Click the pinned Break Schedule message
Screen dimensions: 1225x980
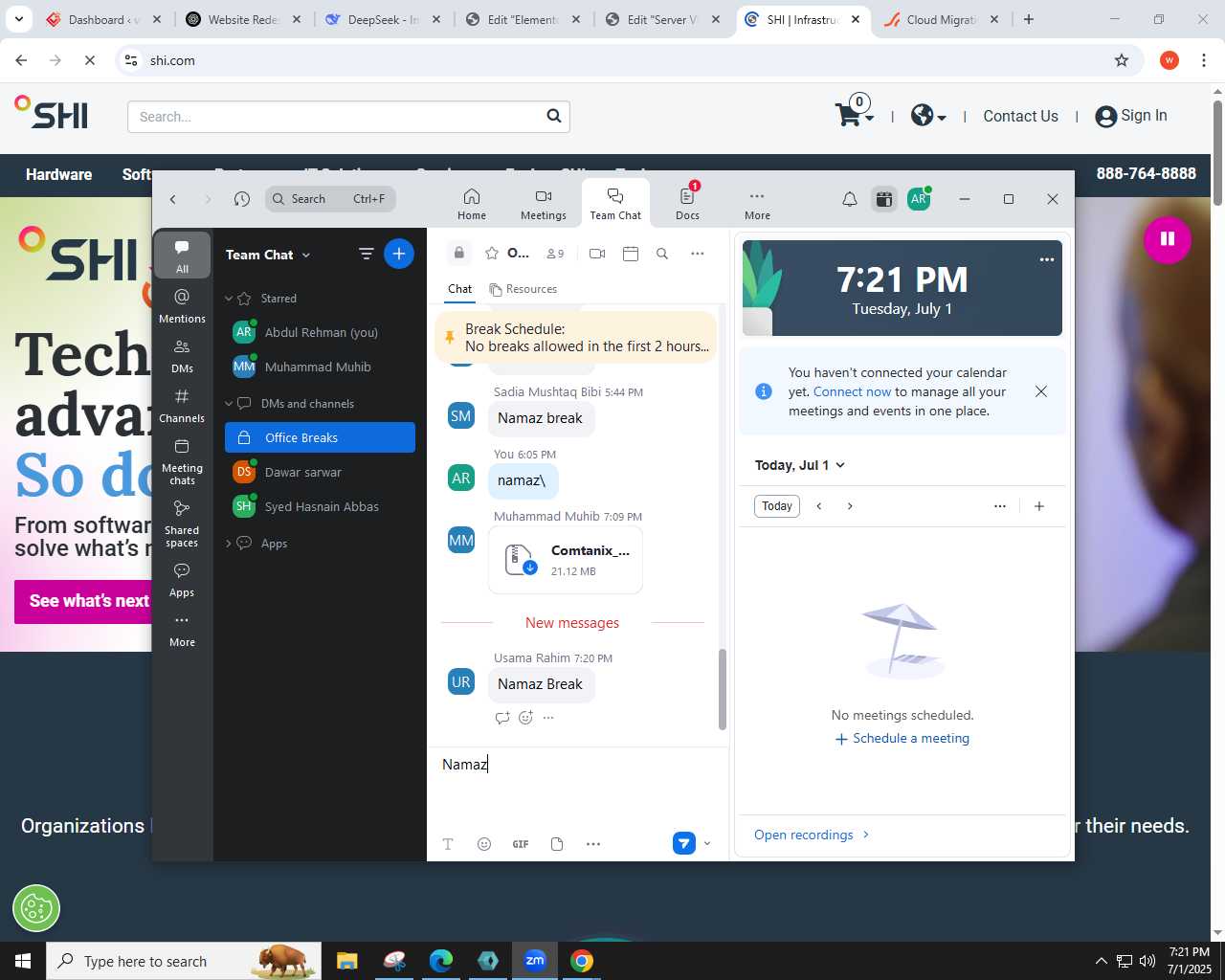click(575, 338)
